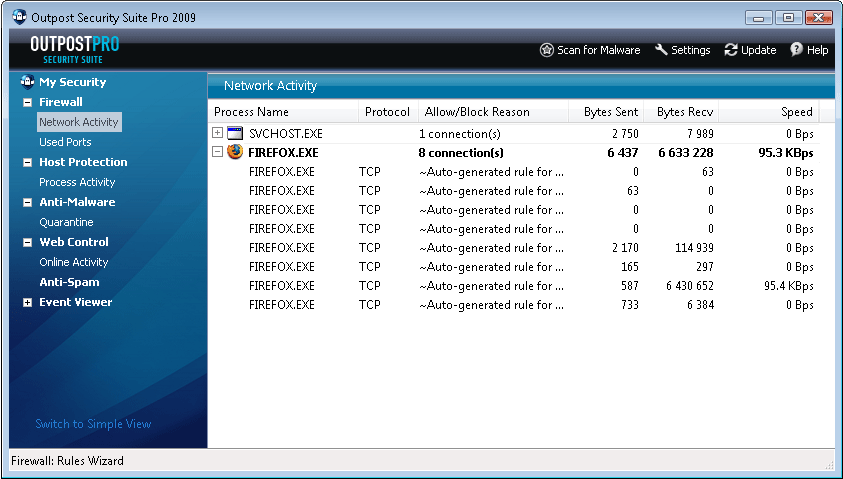Open Settings via the wrench icon
Viewport: 843px width, 479px height.
[661, 50]
